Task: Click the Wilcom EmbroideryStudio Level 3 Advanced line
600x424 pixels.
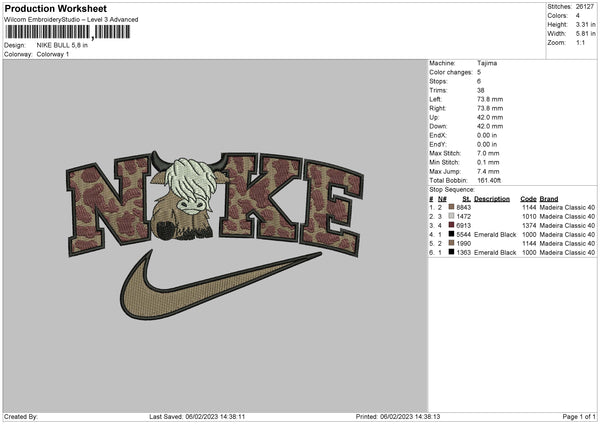Action: 71,20
